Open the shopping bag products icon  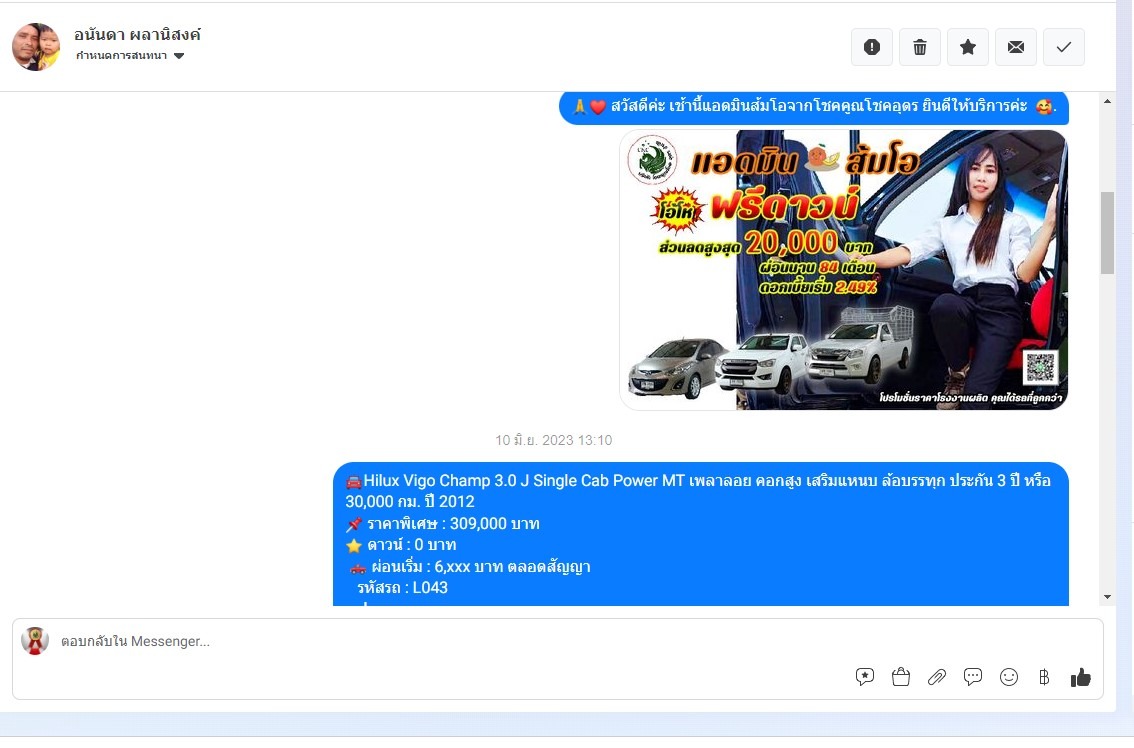point(901,677)
